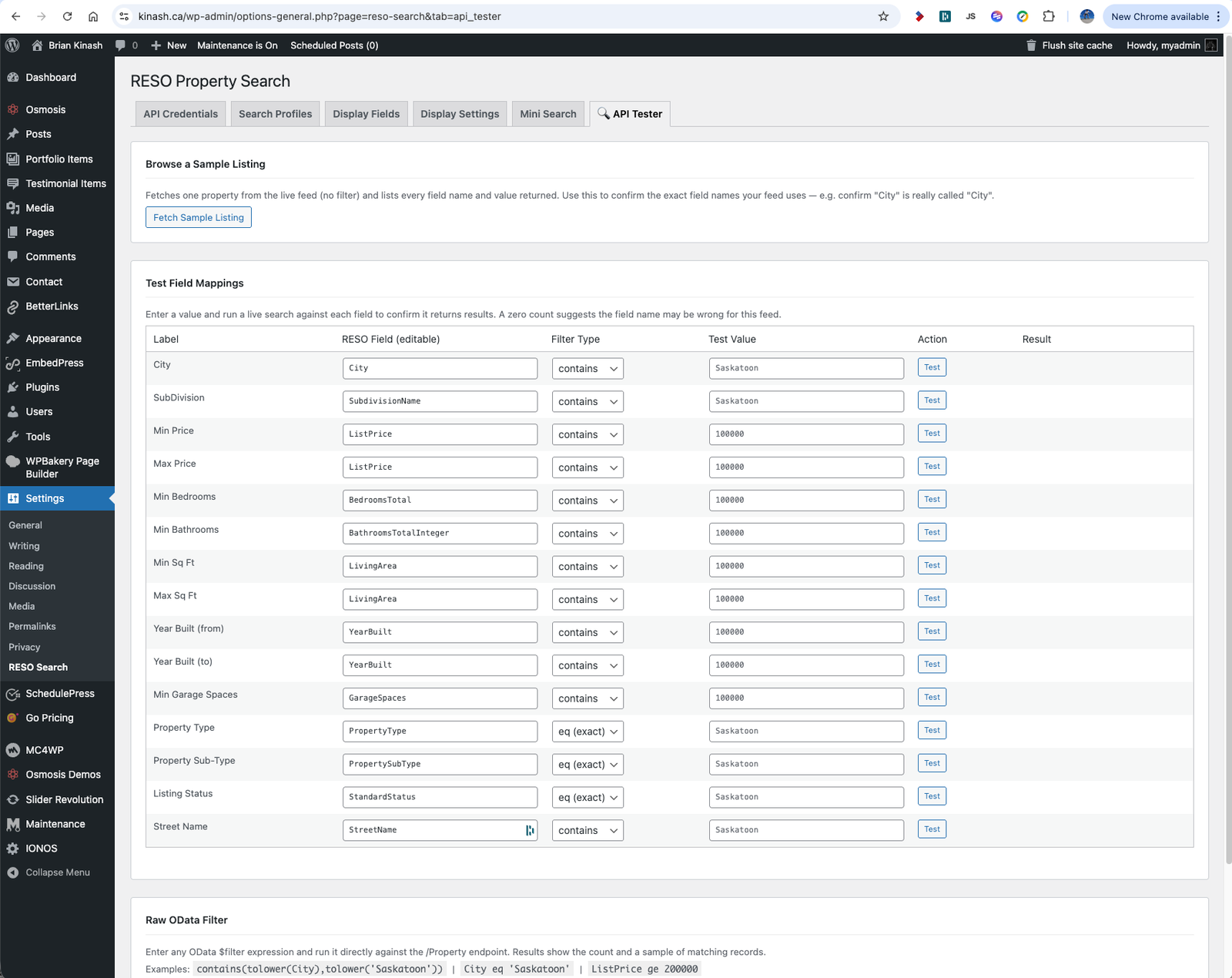Click the Flush site cache trash icon

tap(1031, 45)
